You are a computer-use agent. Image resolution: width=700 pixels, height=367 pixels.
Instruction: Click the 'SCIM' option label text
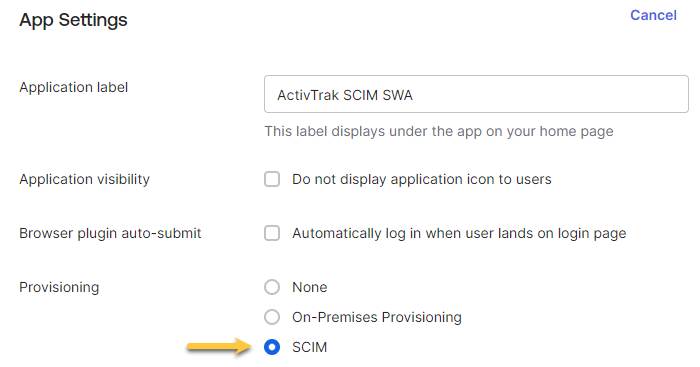coord(309,347)
